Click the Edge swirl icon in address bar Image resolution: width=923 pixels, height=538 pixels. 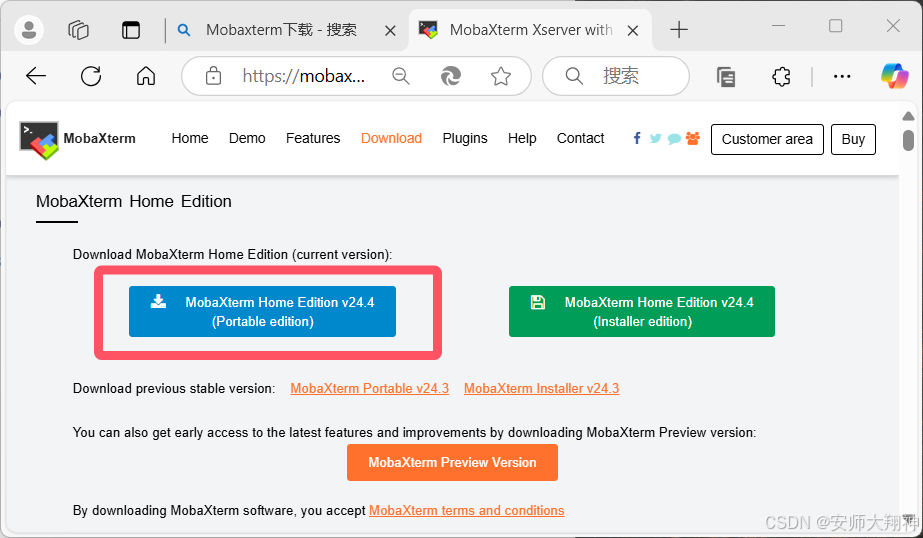point(451,76)
